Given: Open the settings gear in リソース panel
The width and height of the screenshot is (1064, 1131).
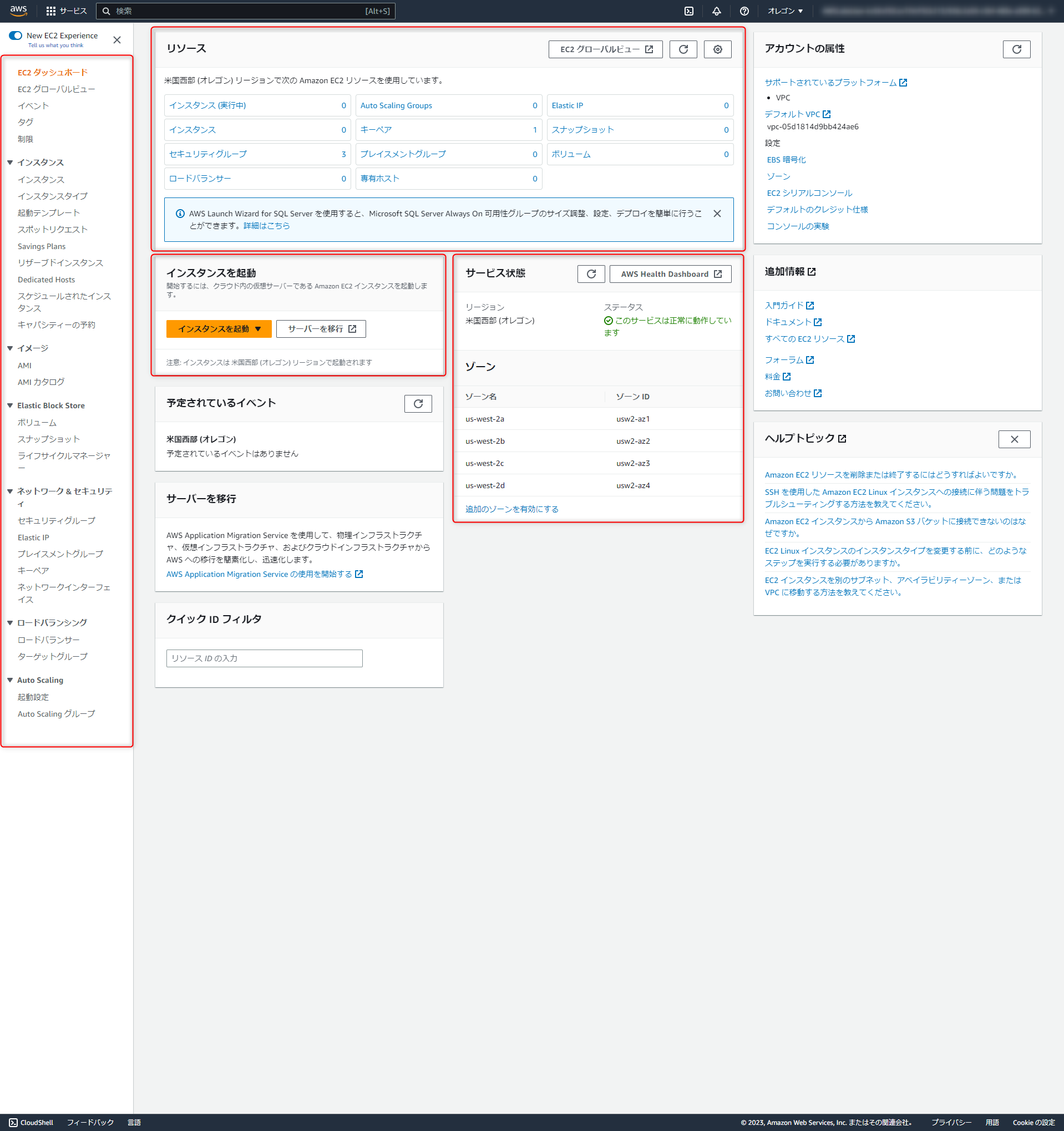Looking at the screenshot, I should (x=717, y=49).
